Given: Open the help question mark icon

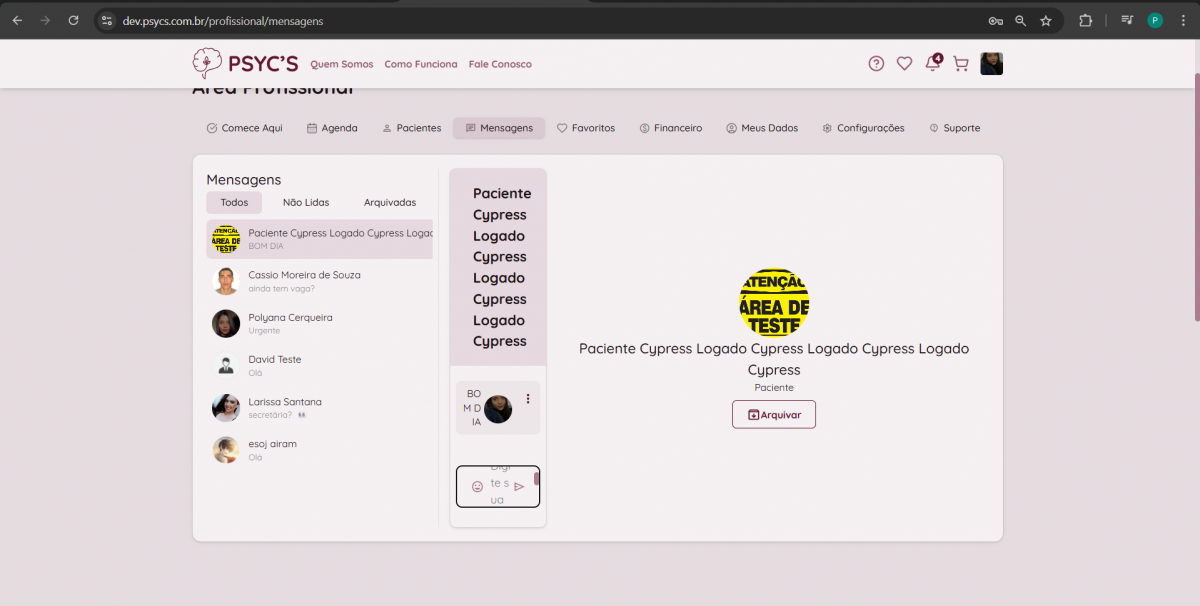Looking at the screenshot, I should pos(876,64).
